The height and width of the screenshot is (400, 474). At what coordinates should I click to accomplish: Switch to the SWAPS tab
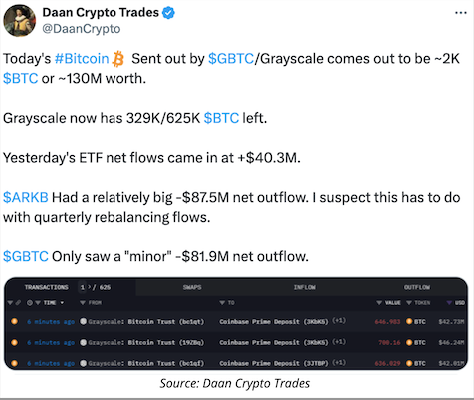[x=192, y=287]
